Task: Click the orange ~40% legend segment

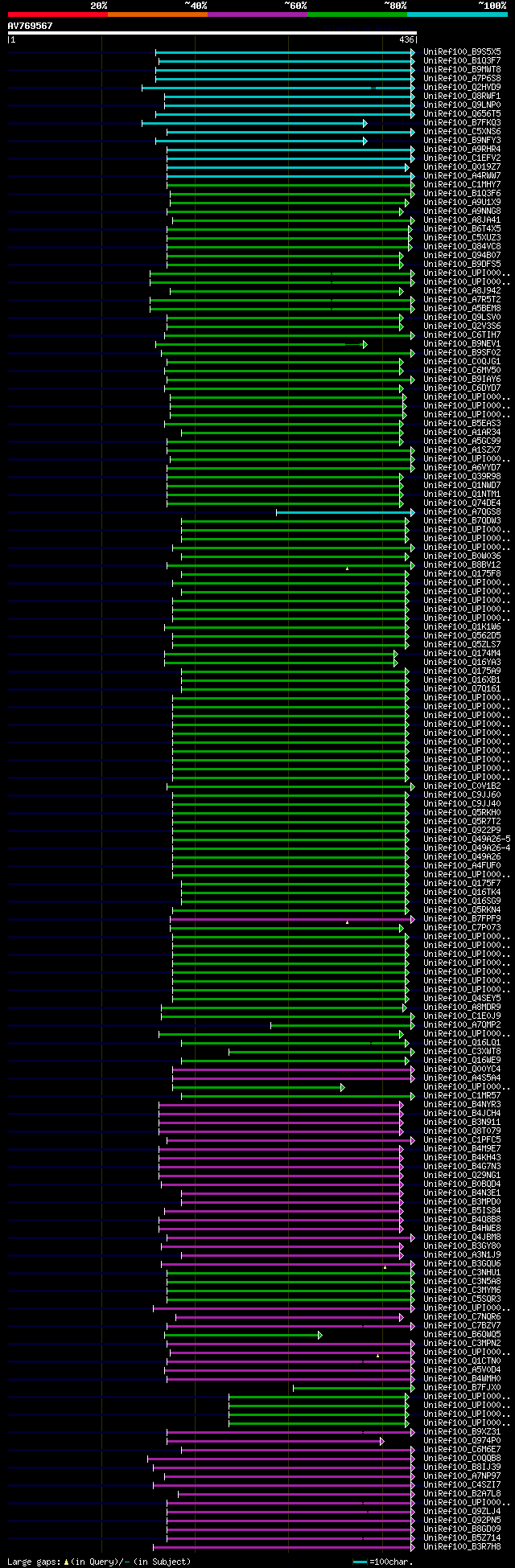Action: [x=157, y=14]
